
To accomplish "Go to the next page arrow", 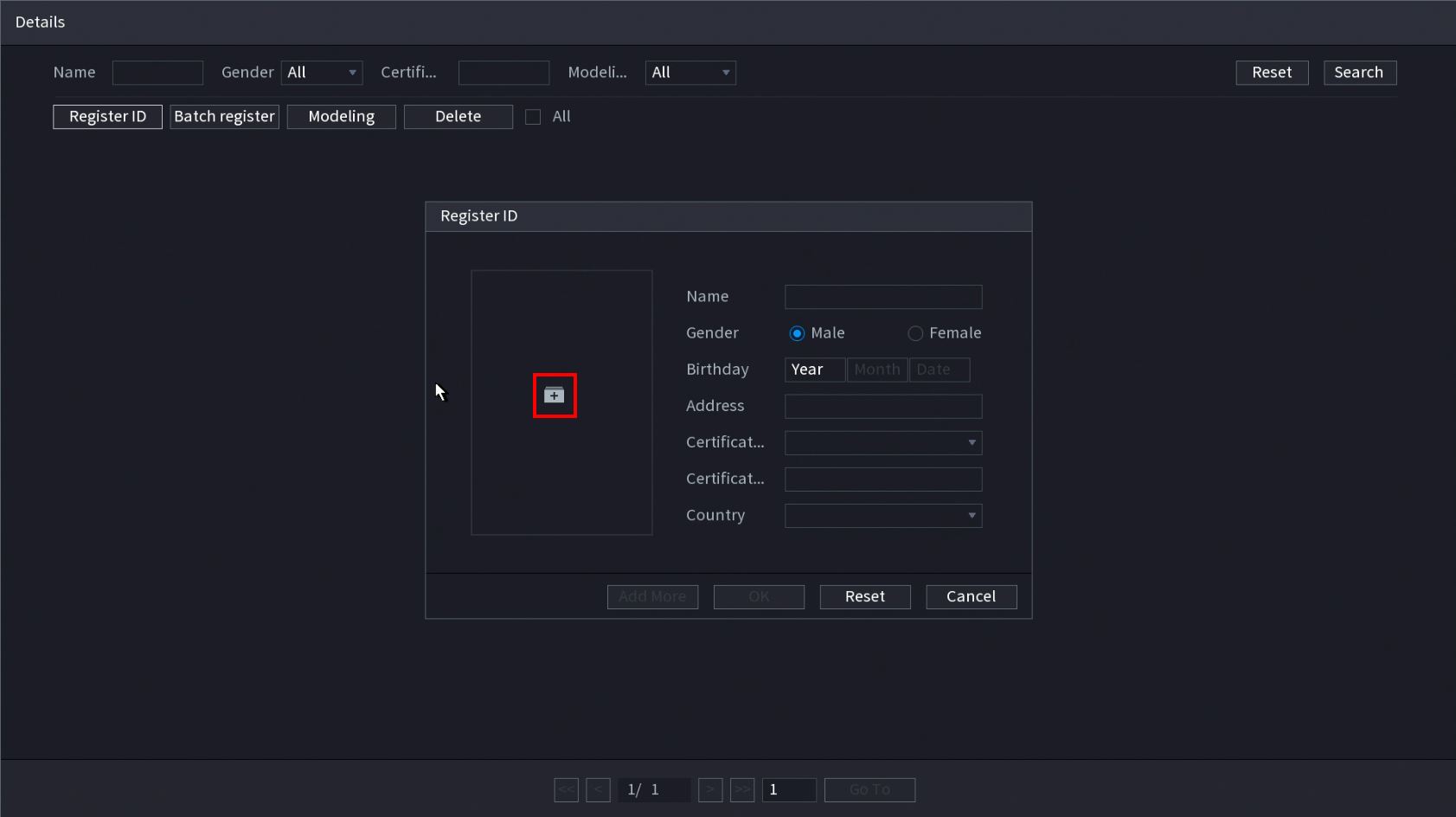I will (710, 789).
